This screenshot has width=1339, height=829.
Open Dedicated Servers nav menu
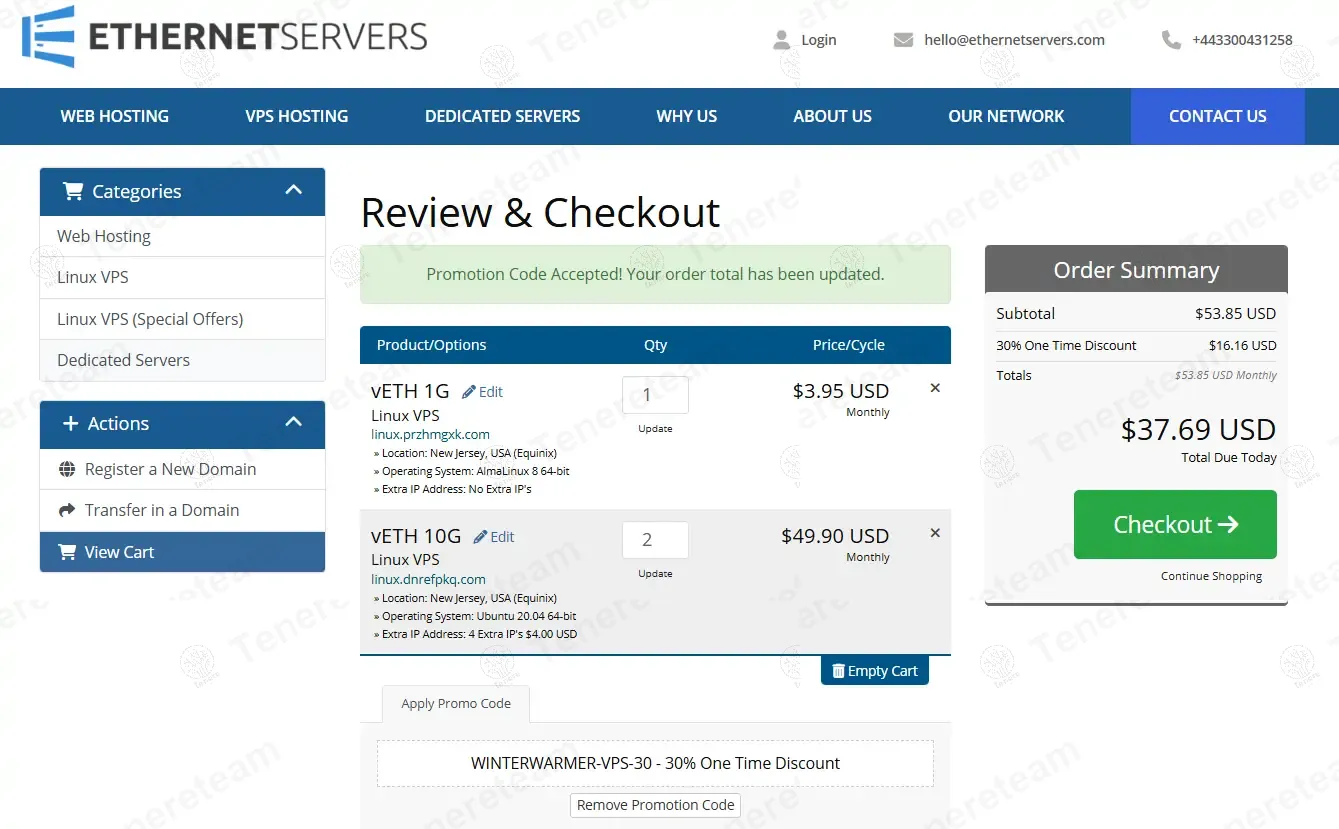pyautogui.click(x=502, y=116)
